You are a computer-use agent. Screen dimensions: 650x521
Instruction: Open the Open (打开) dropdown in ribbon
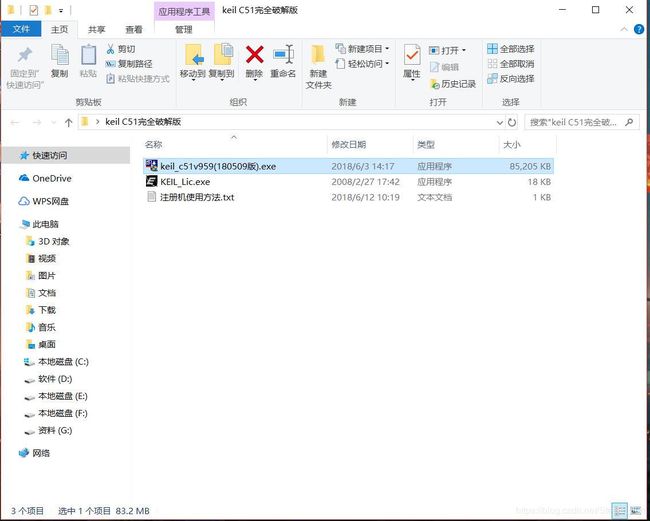(447, 50)
